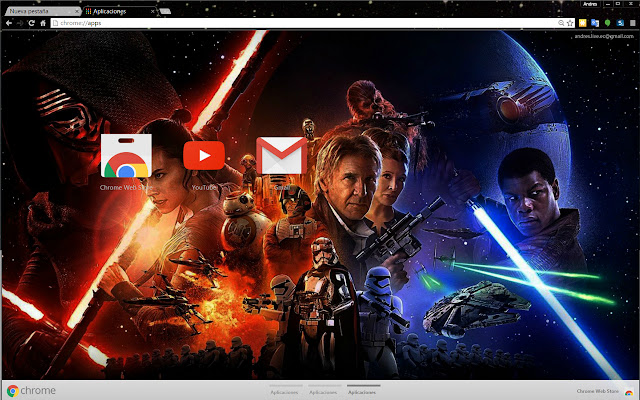Click the andres gmail account text
Screen dimensions: 640x400
[x=604, y=36]
